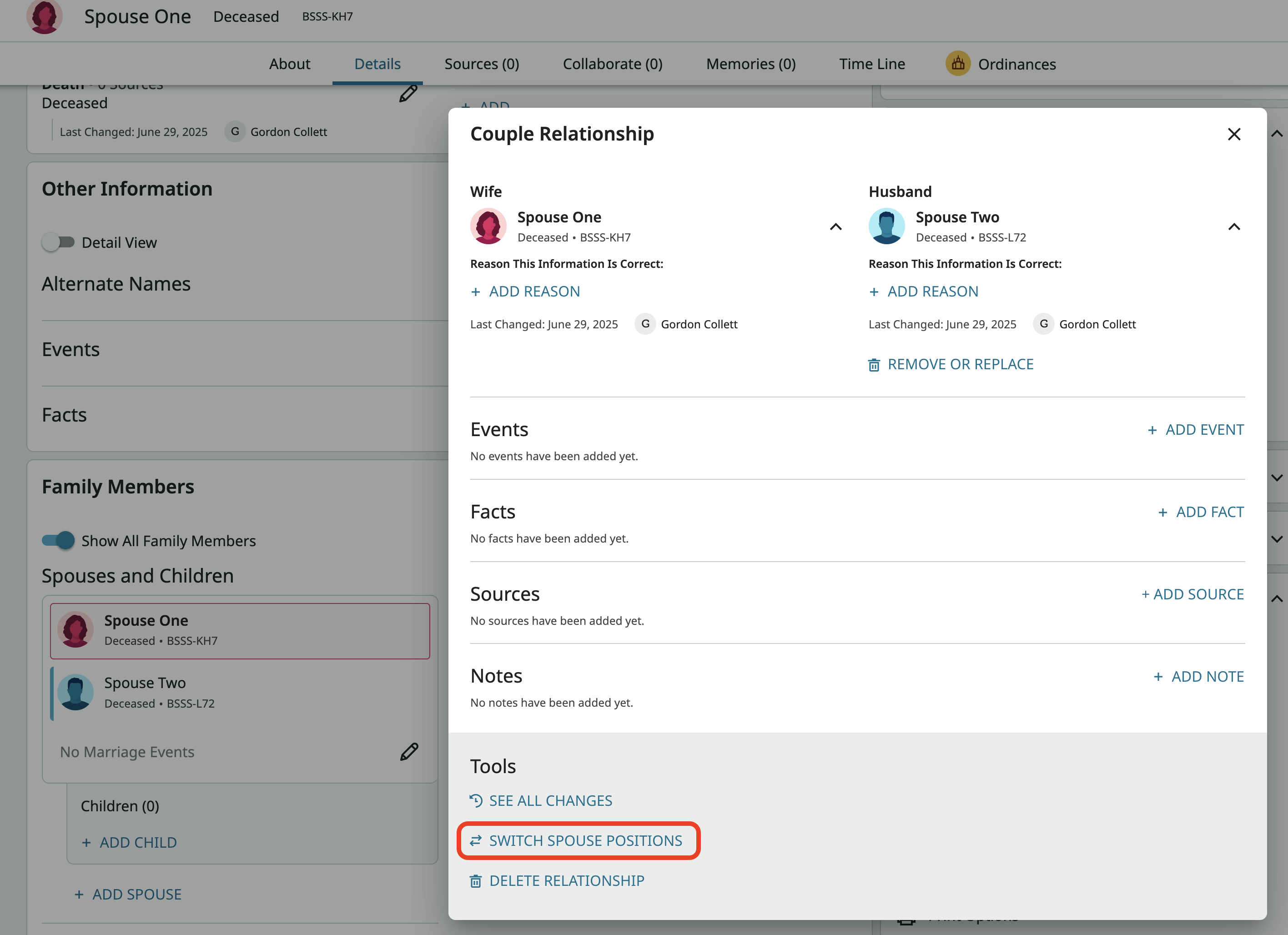Select Spouse Two card in Spouses and Children

pos(240,693)
